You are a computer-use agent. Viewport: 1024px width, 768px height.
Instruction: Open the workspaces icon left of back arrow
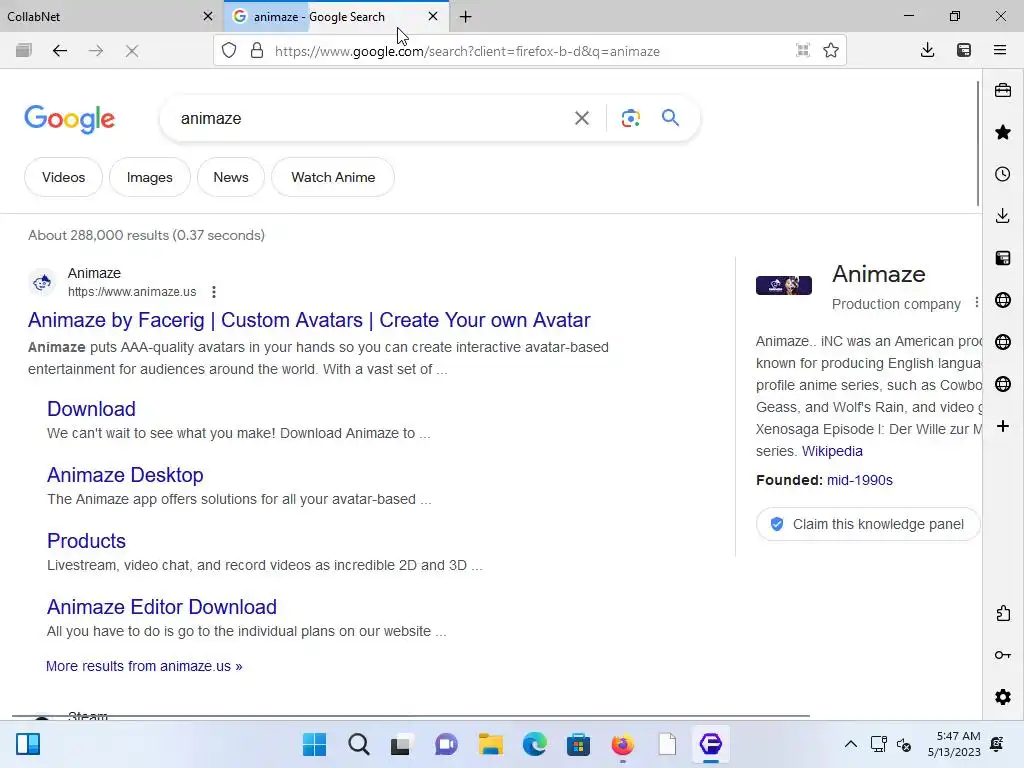(24, 51)
